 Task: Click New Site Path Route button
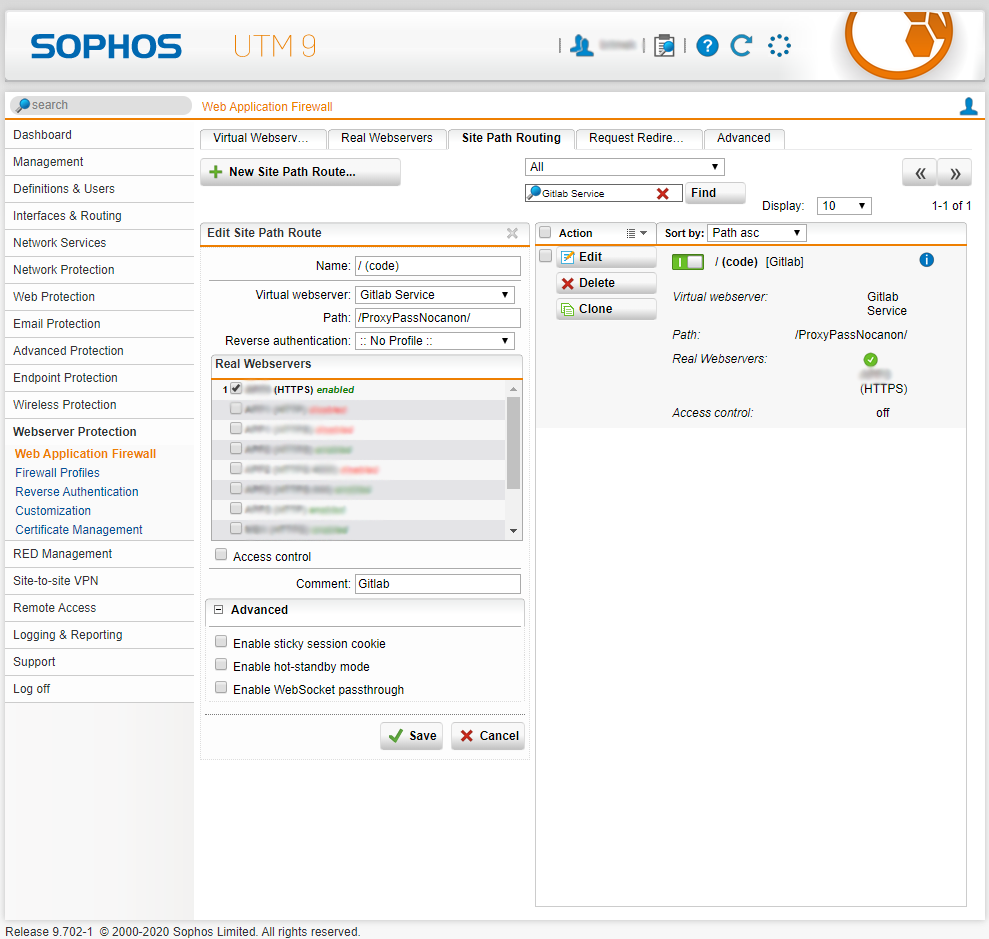pos(300,172)
